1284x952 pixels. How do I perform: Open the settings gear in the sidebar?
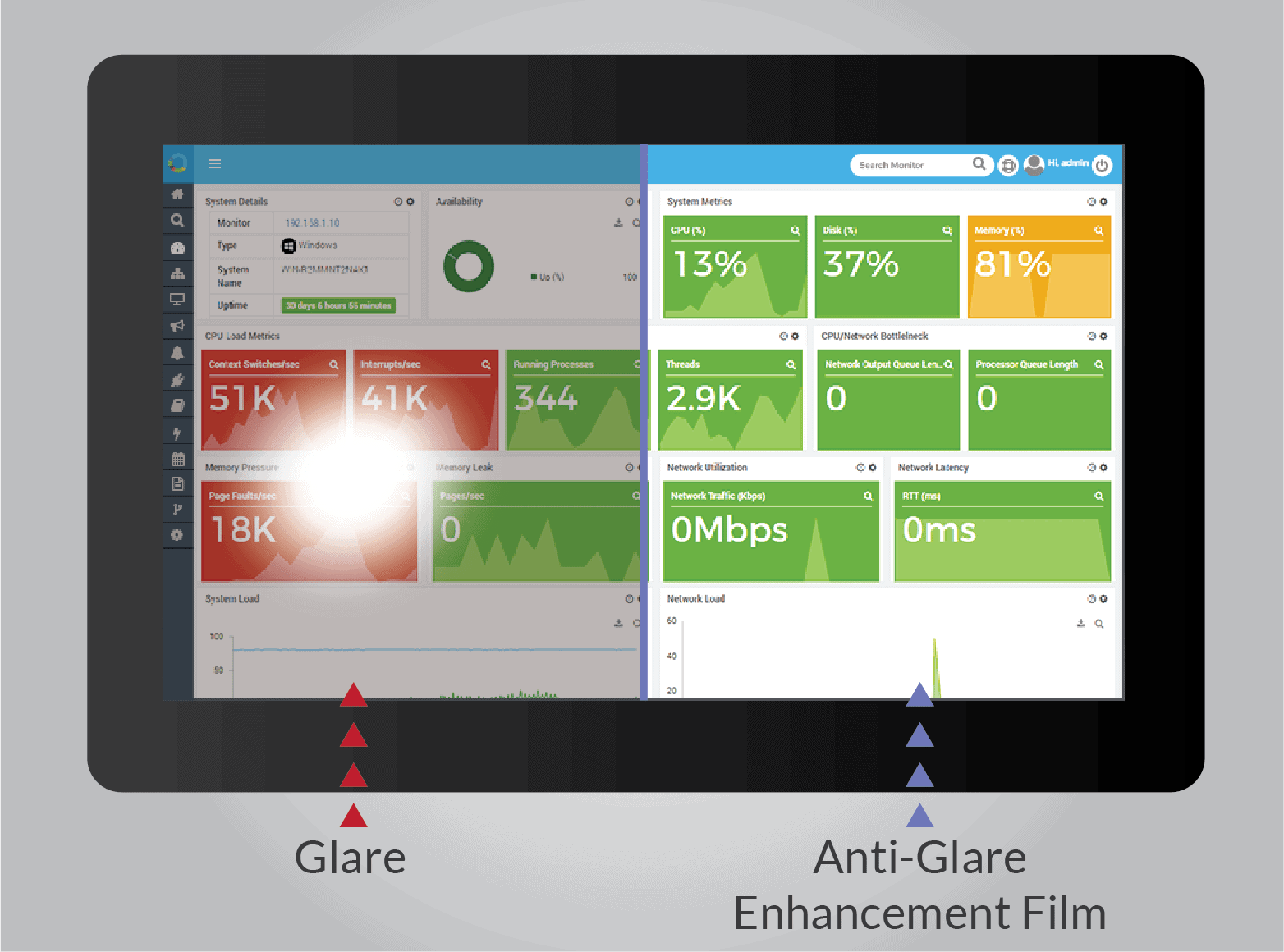click(x=177, y=535)
